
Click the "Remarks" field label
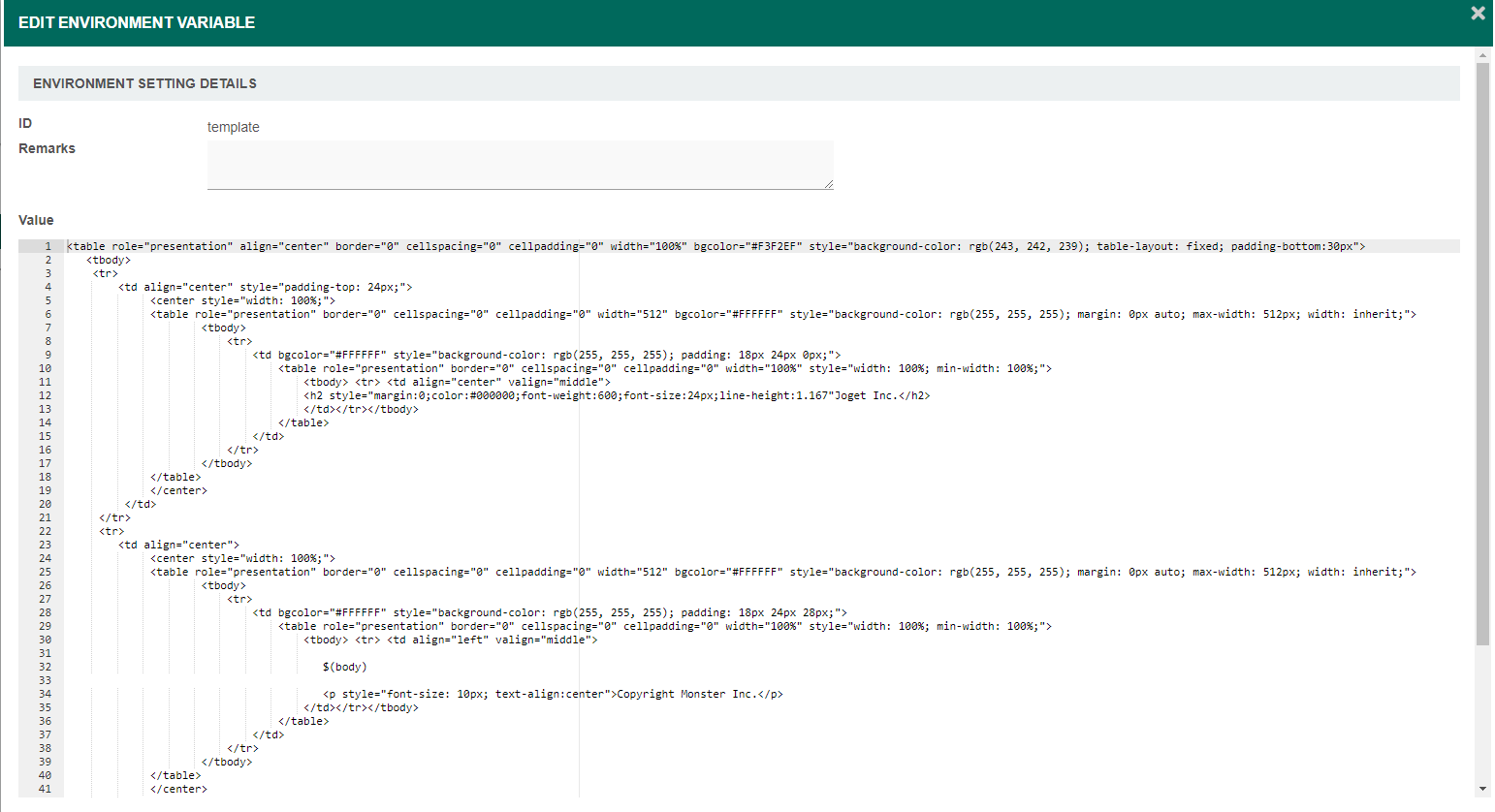[x=47, y=148]
